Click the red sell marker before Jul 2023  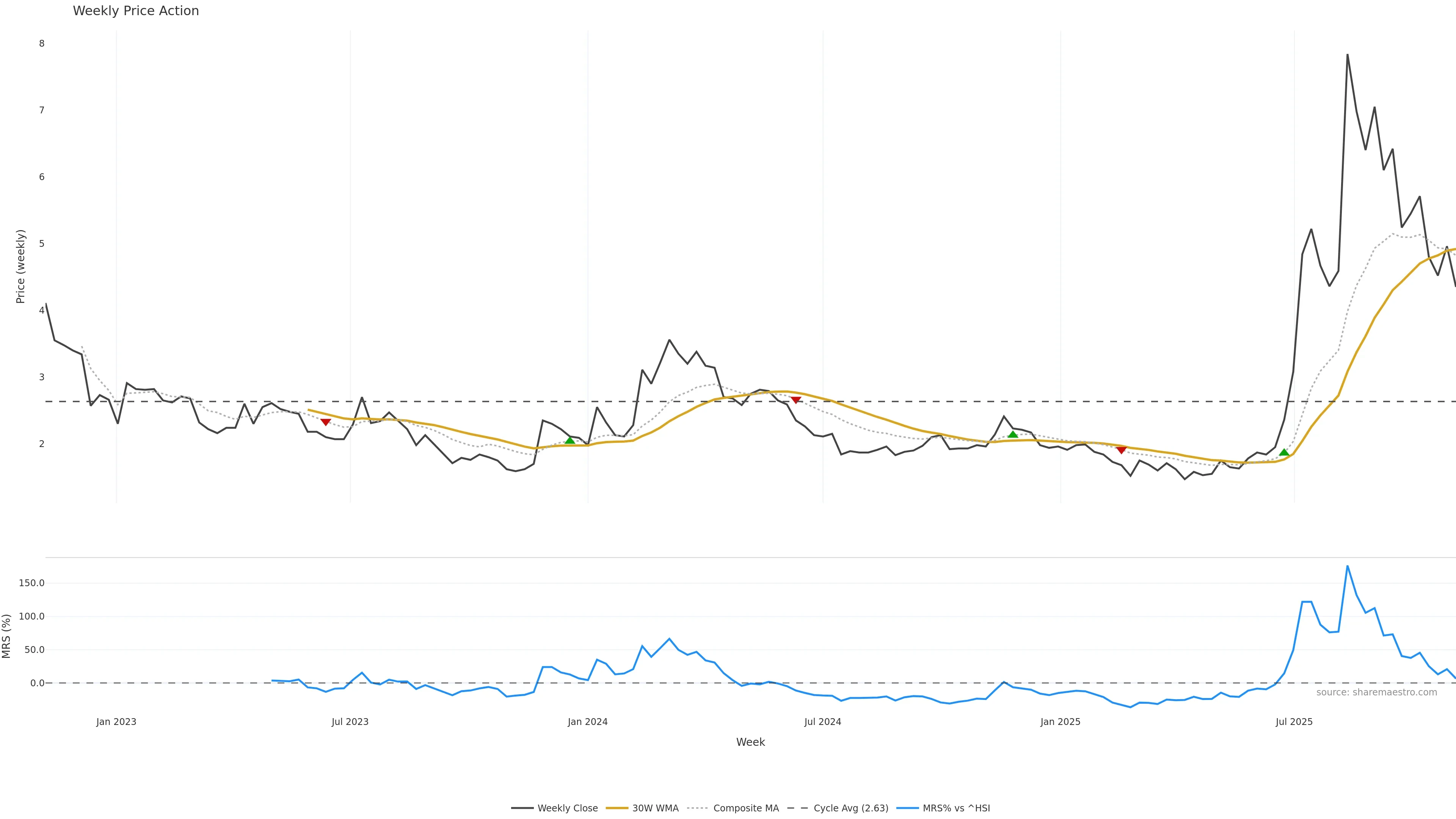click(326, 422)
